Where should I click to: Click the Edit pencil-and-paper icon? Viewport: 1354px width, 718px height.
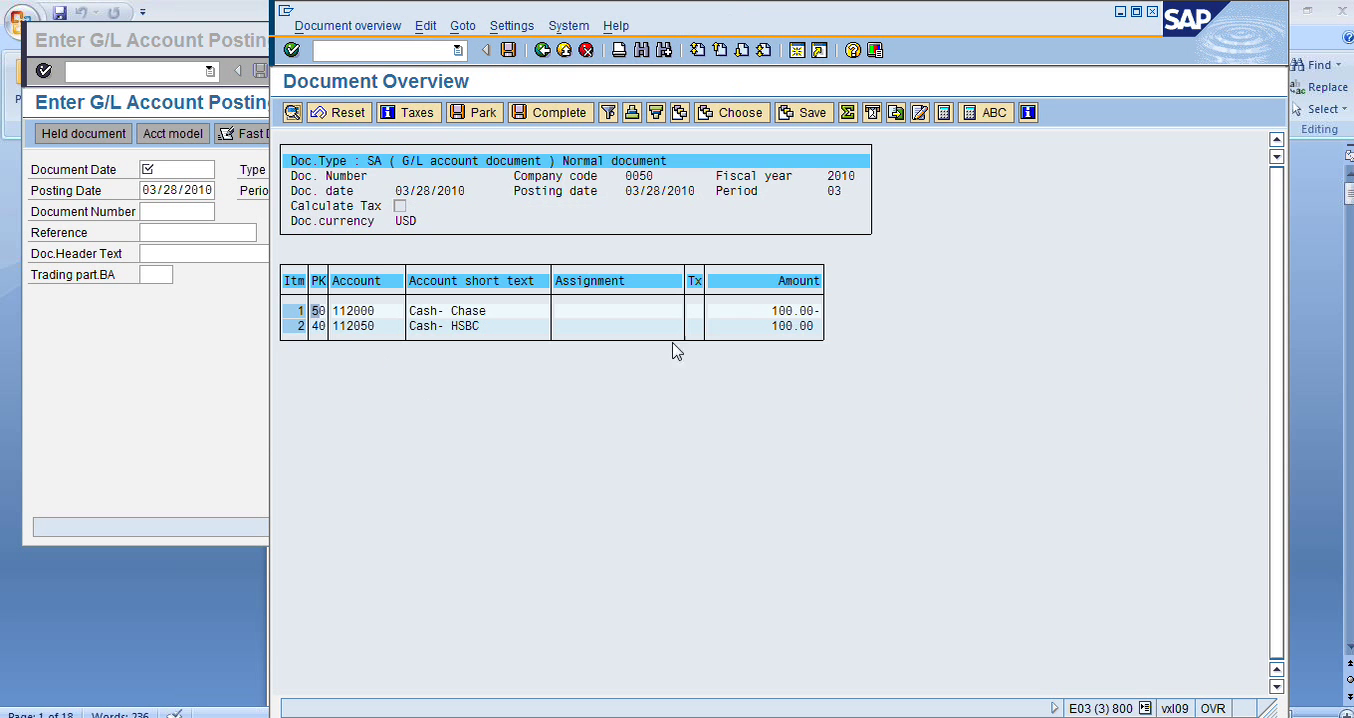click(x=920, y=113)
